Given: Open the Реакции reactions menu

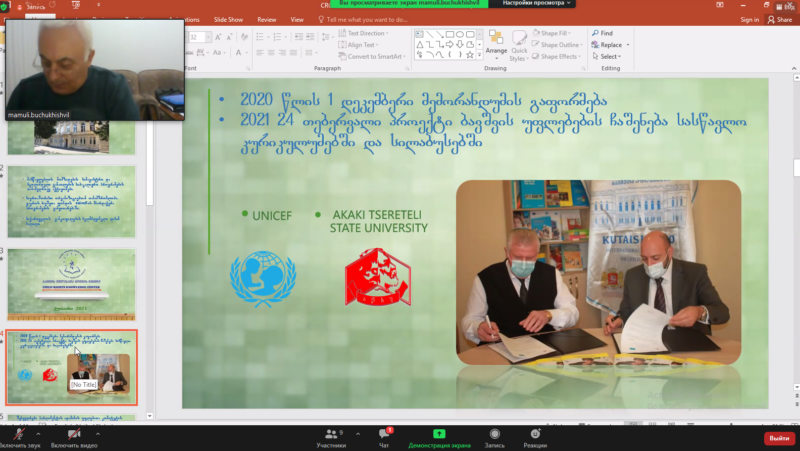Looking at the screenshot, I should [535, 438].
